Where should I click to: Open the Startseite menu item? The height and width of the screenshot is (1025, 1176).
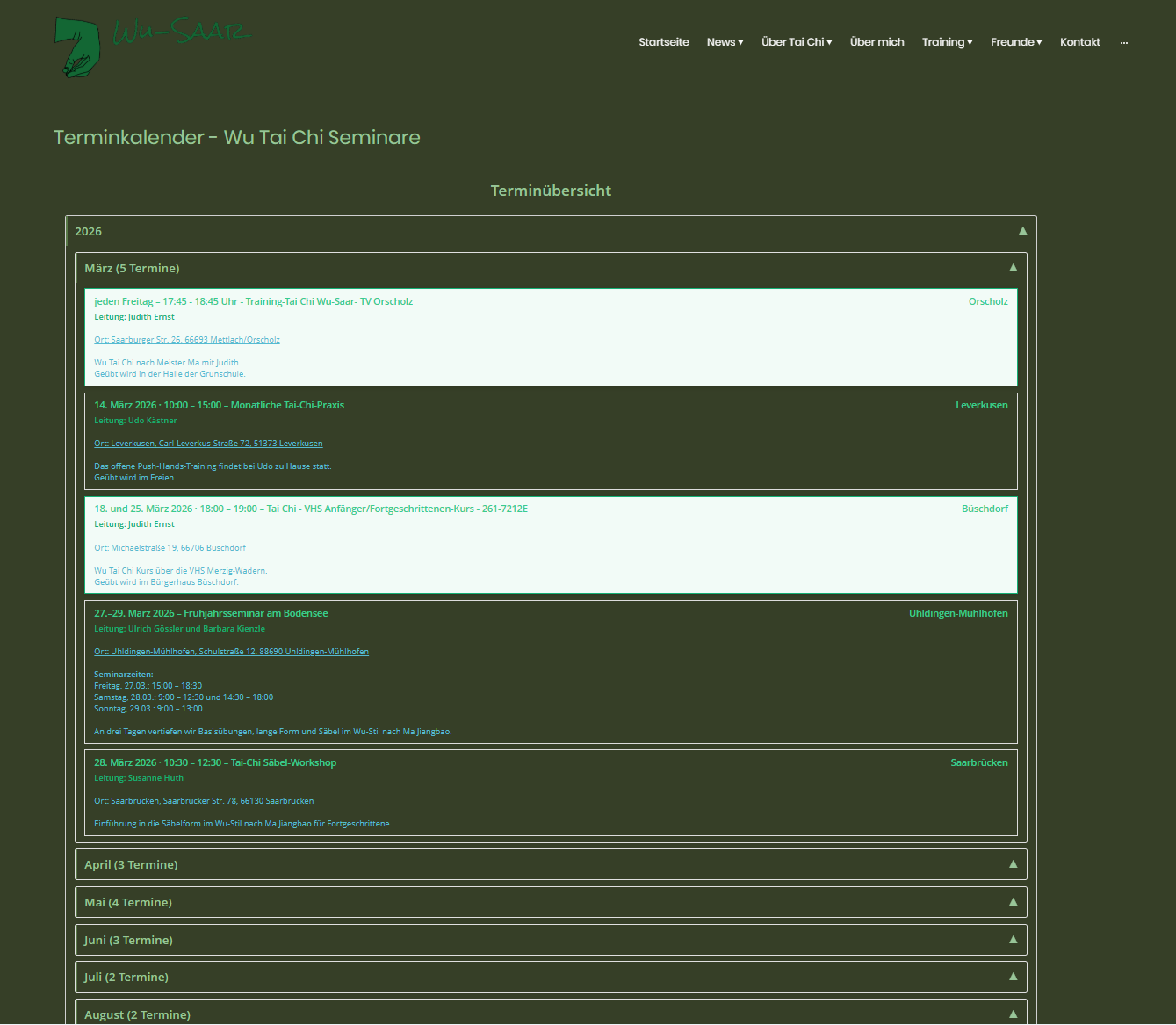663,42
